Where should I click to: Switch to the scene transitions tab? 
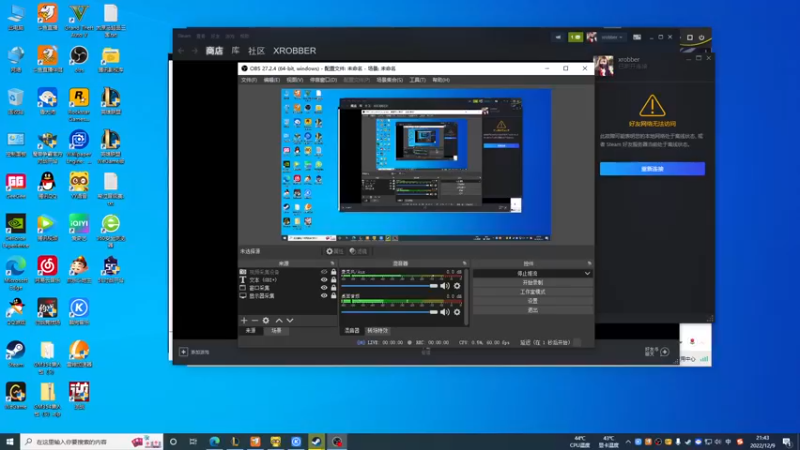(x=378, y=331)
